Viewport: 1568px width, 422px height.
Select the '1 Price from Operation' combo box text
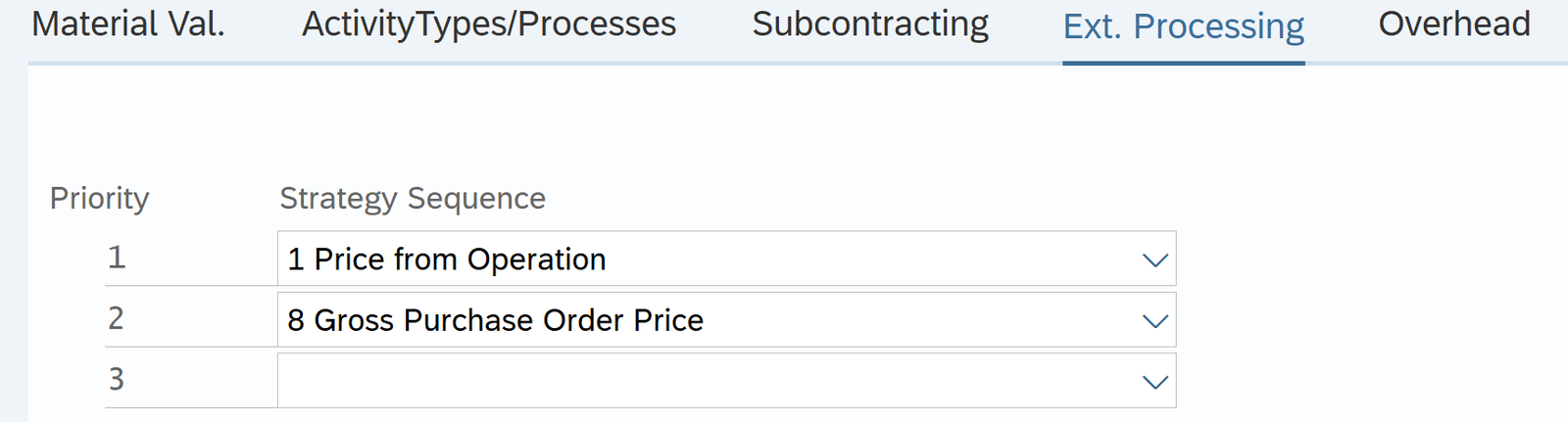pos(447,259)
